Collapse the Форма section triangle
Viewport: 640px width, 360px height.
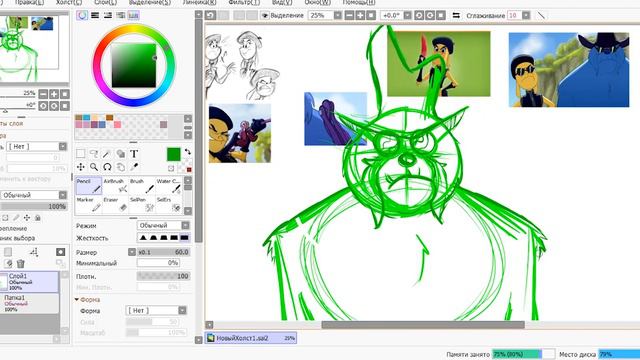click(77, 300)
